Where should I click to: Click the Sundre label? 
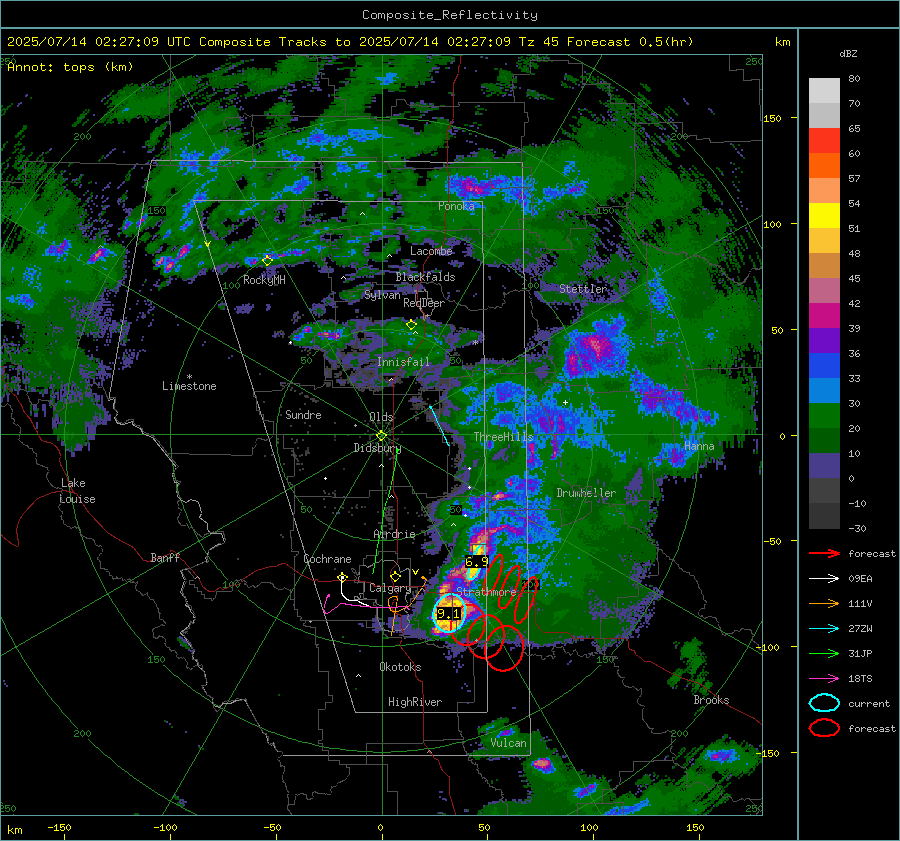coord(303,415)
